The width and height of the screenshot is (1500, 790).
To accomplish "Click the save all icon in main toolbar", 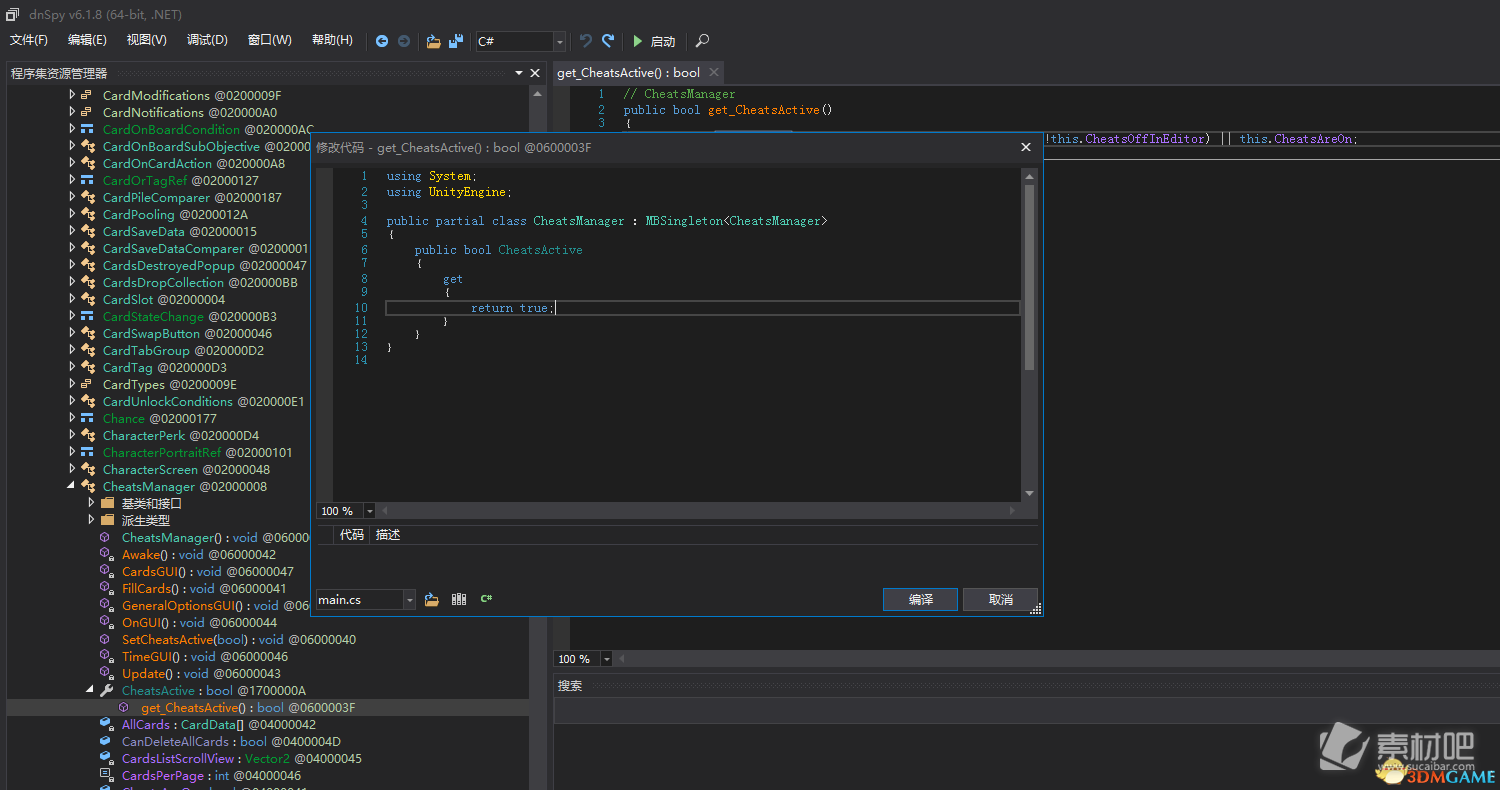I will point(456,41).
